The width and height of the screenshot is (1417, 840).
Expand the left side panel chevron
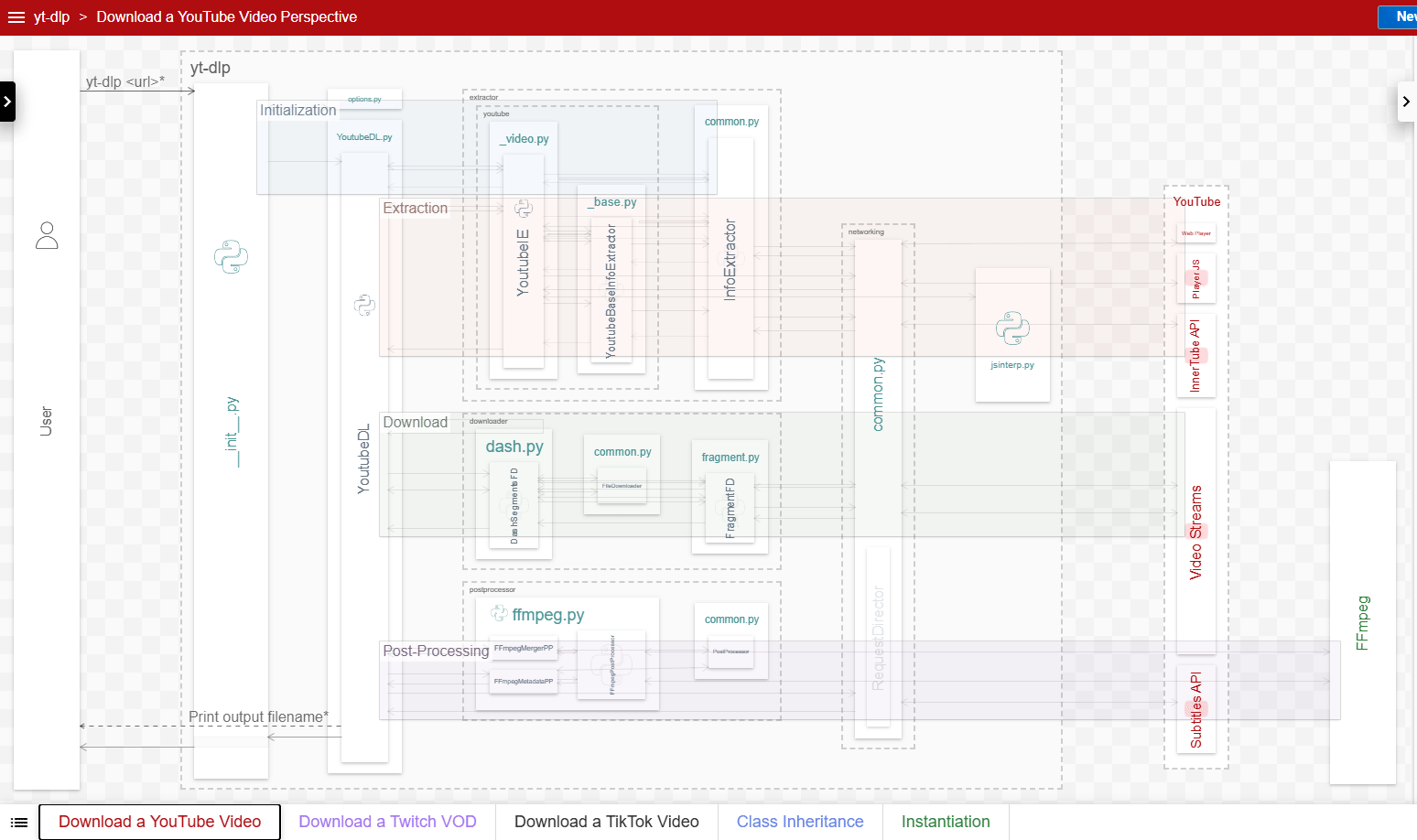(x=7, y=102)
